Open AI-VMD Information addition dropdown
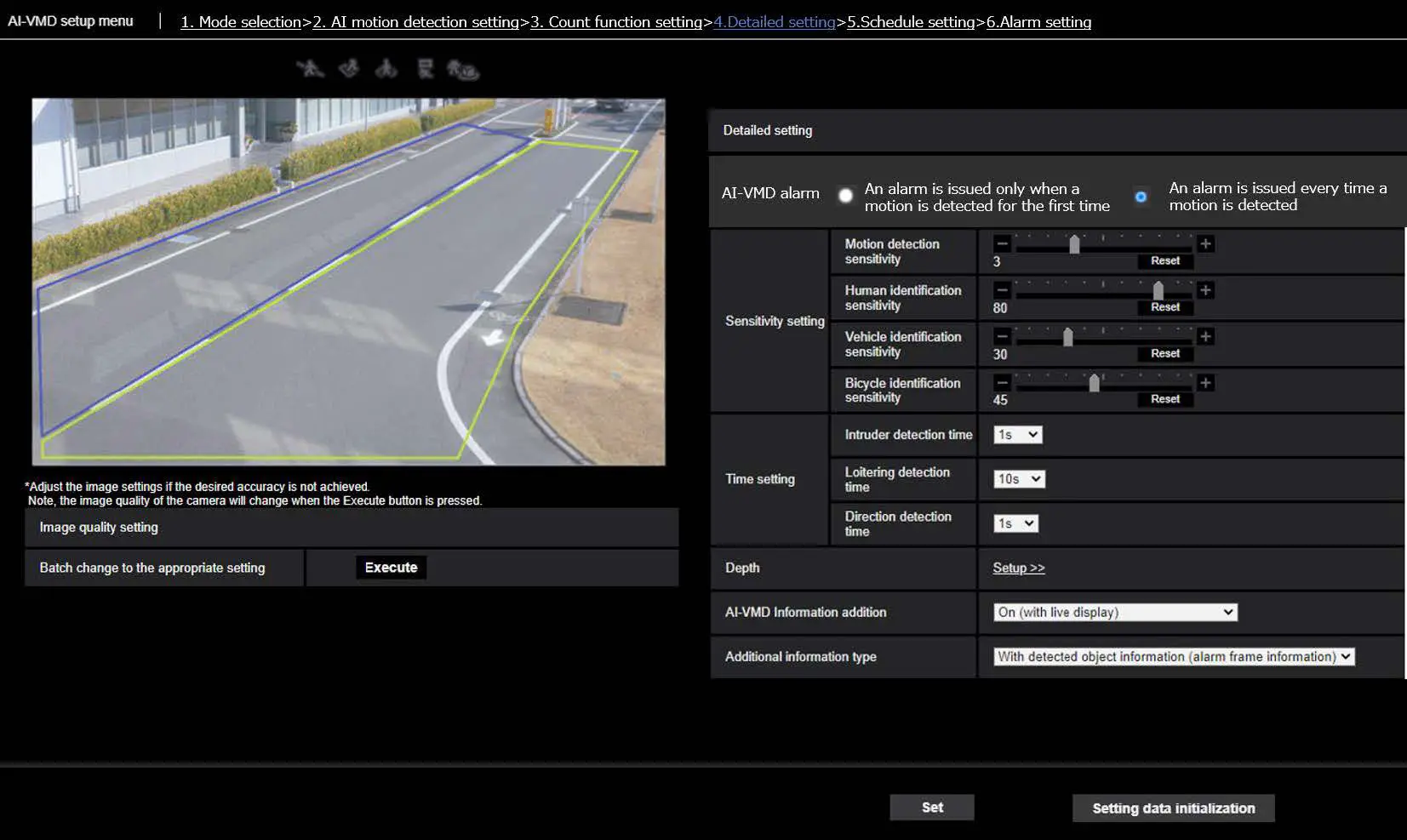 pyautogui.click(x=1115, y=612)
